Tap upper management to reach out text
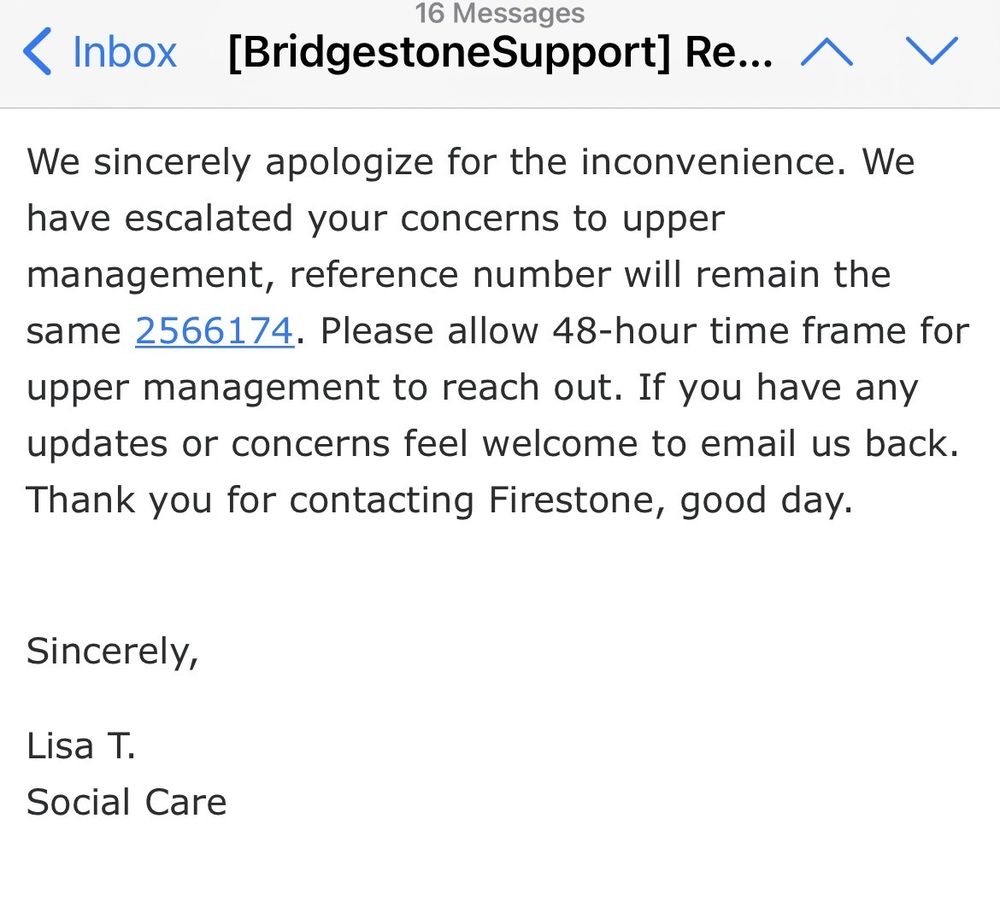Image resolution: width=1000 pixels, height=912 pixels. pos(320,388)
